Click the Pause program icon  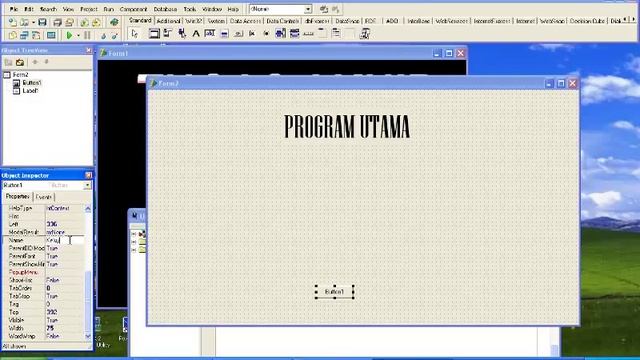pyautogui.click(x=87, y=36)
